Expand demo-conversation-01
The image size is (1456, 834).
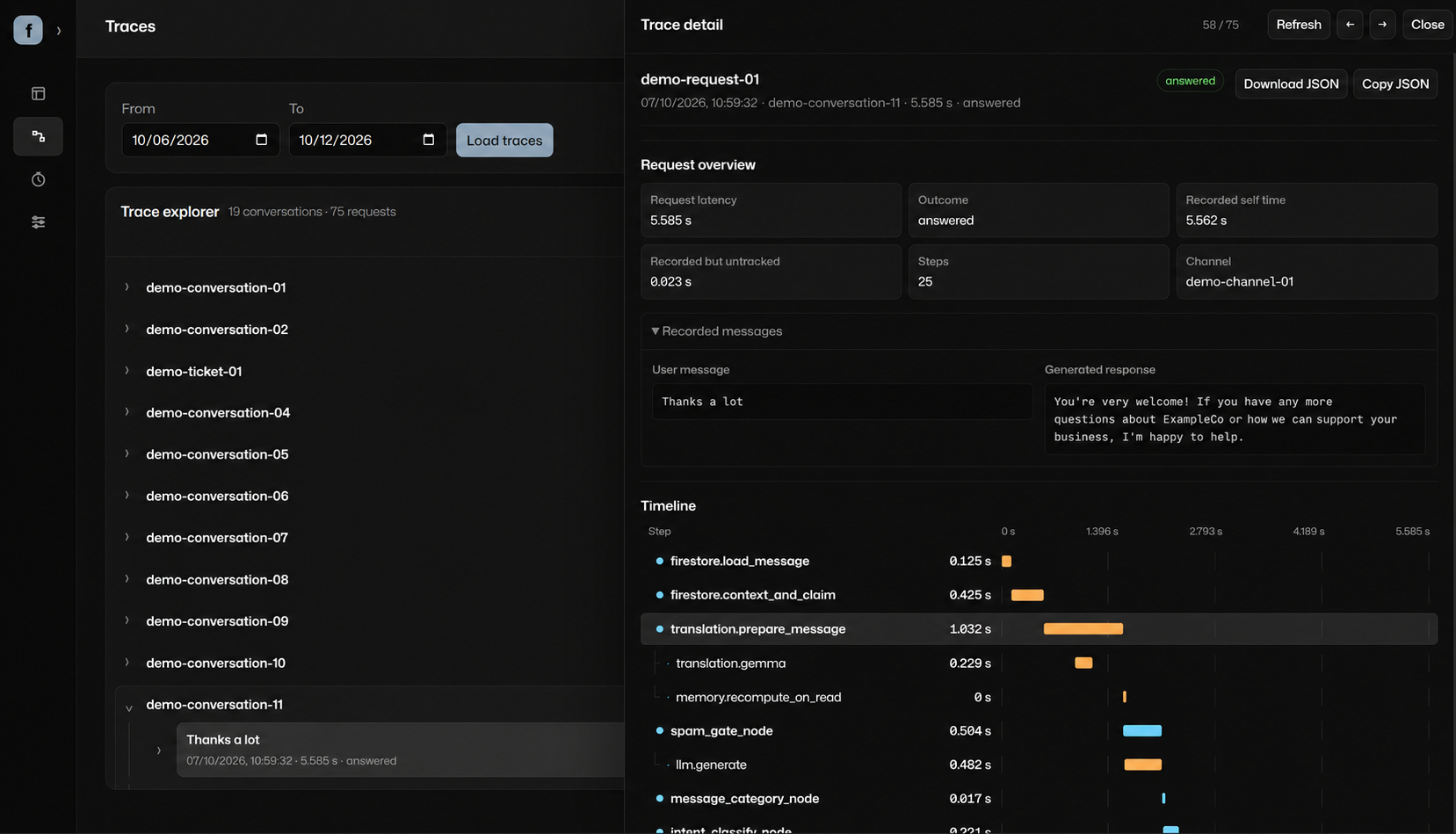pos(127,287)
